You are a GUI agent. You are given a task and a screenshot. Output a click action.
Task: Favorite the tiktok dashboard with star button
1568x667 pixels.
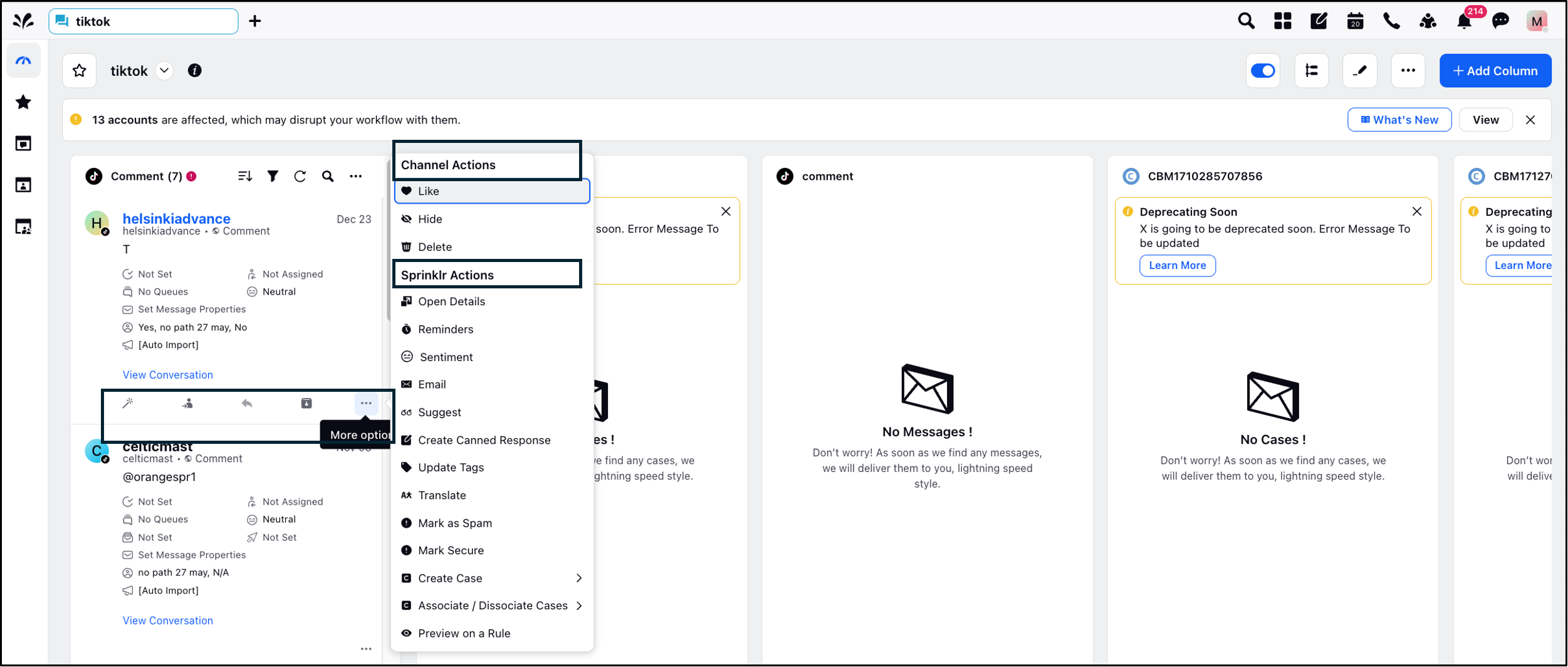(79, 71)
